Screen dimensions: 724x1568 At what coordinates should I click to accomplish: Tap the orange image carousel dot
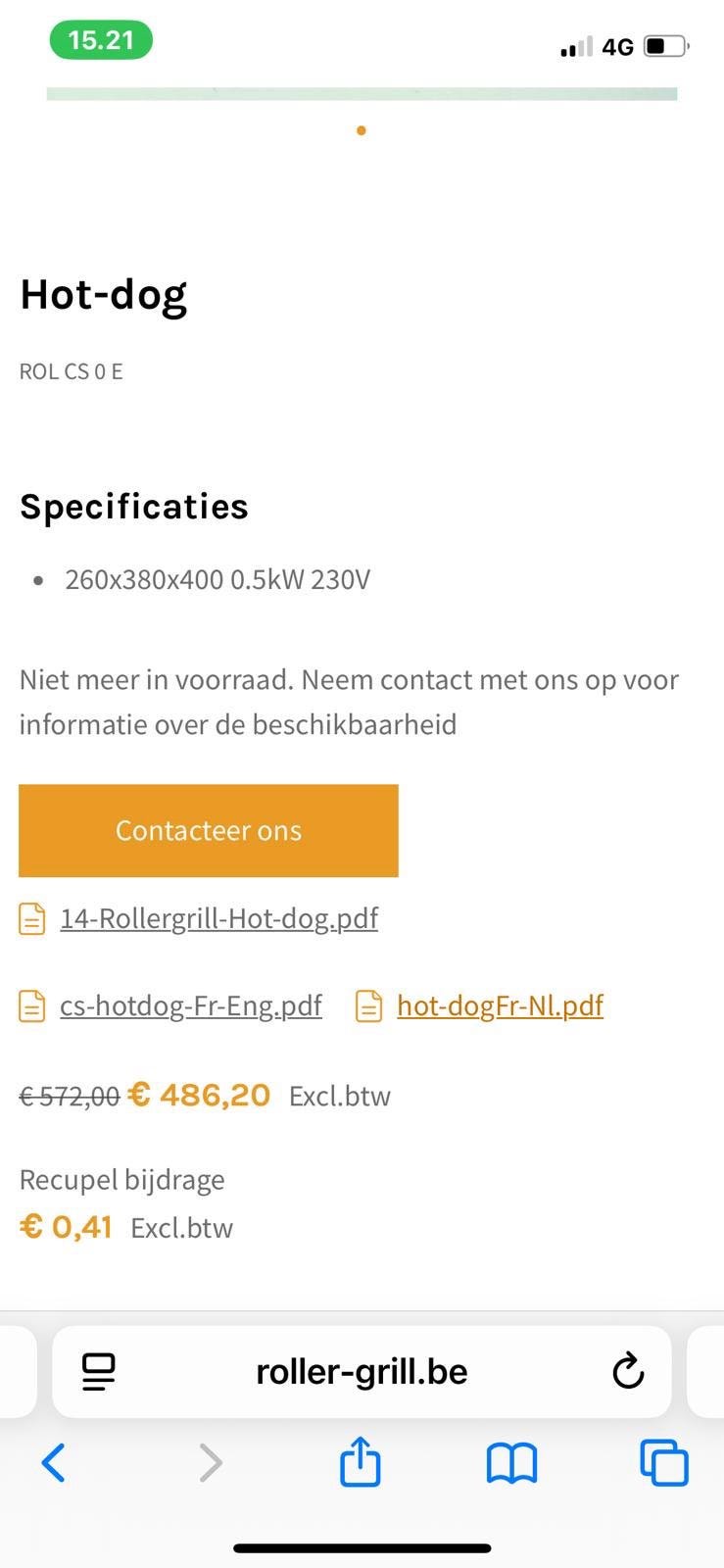pos(362,130)
